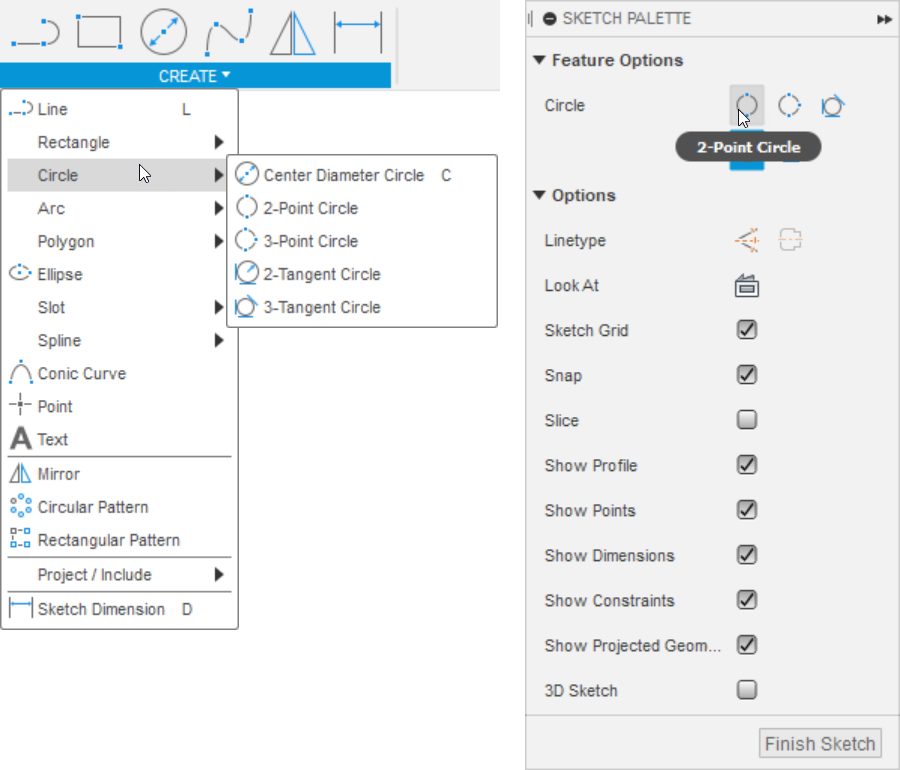Click the Finish Sketch button

(x=820, y=744)
